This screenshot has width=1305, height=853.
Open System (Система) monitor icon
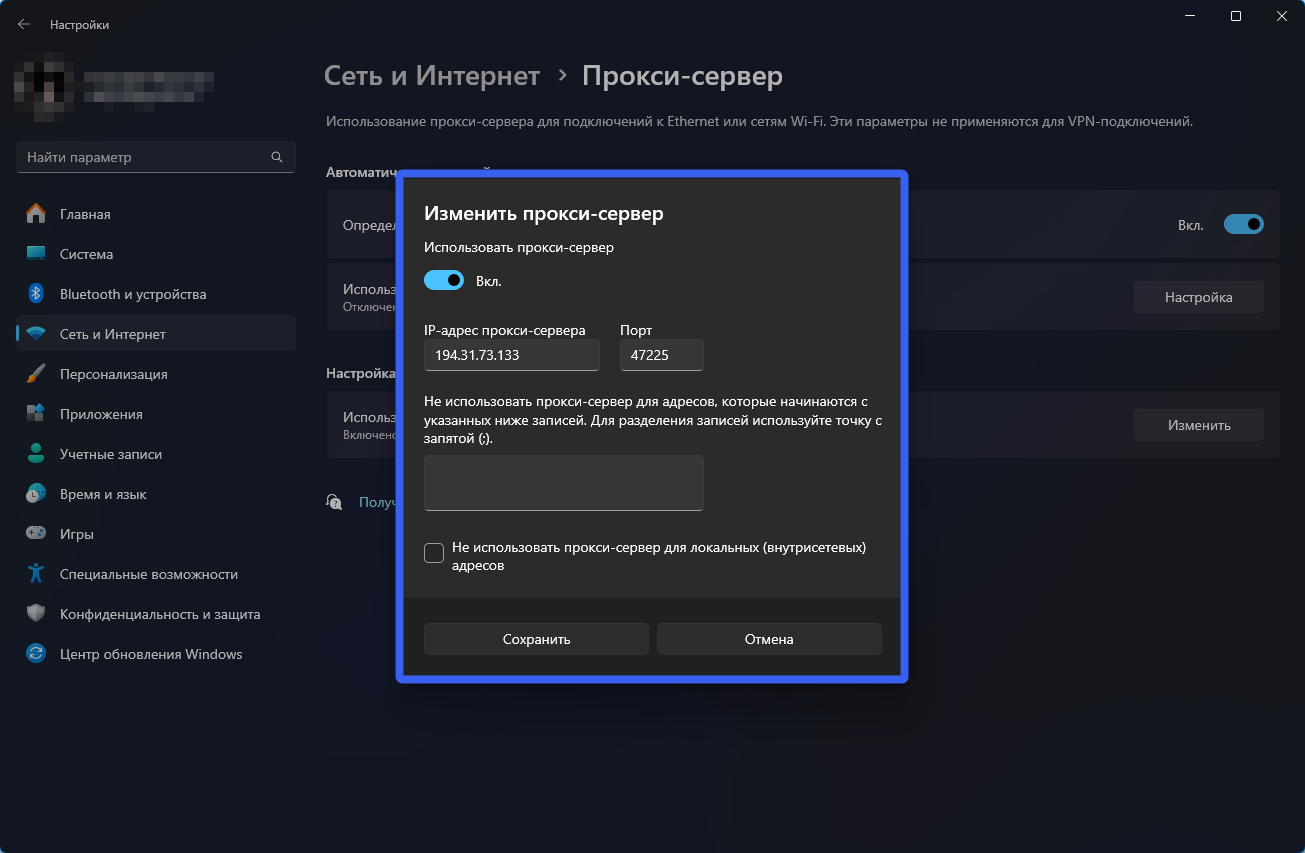pyautogui.click(x=36, y=254)
